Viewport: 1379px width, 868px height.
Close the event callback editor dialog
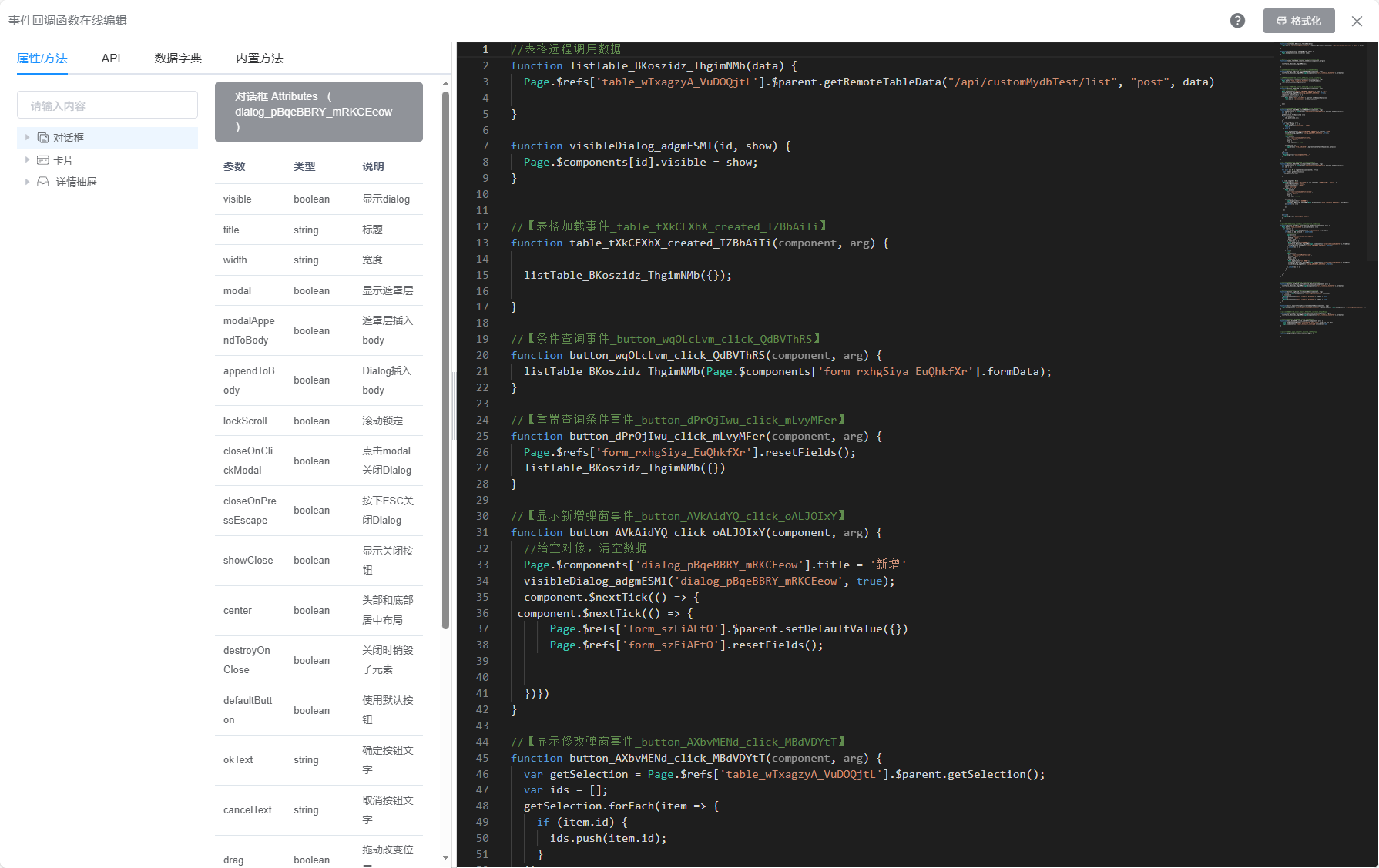tap(1357, 22)
